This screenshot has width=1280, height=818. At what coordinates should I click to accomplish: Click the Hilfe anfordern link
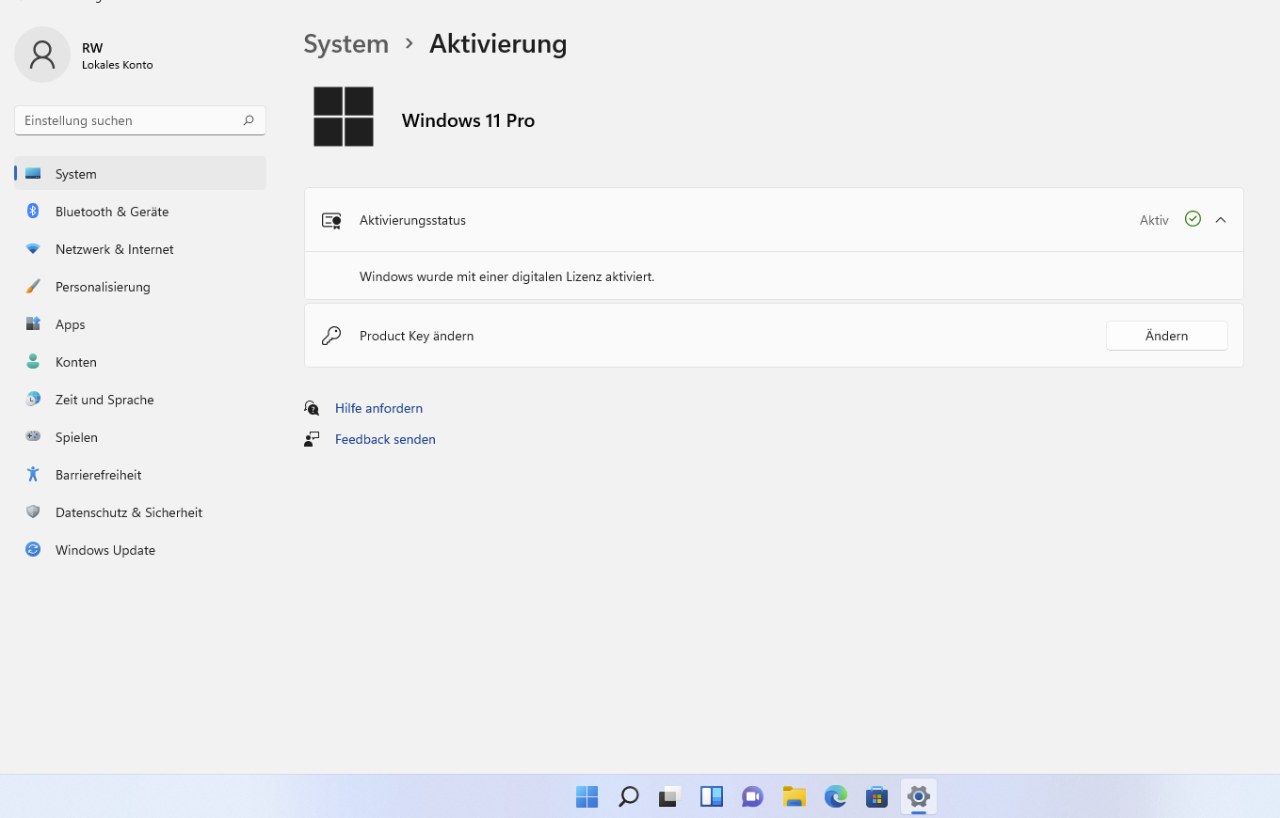coord(378,408)
